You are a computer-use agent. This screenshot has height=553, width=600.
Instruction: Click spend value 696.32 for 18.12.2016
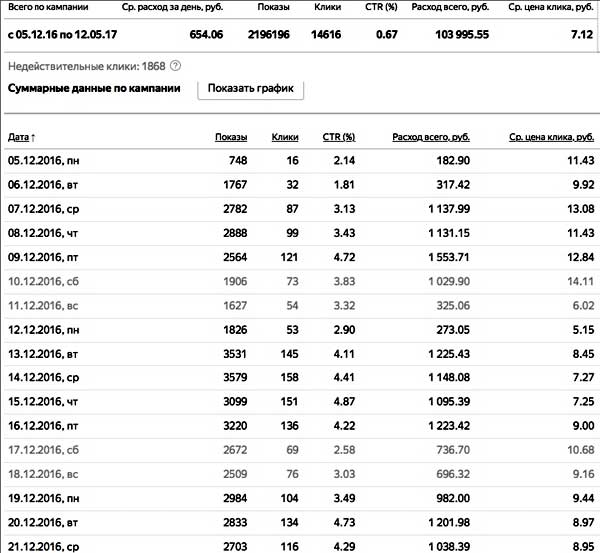tap(453, 474)
